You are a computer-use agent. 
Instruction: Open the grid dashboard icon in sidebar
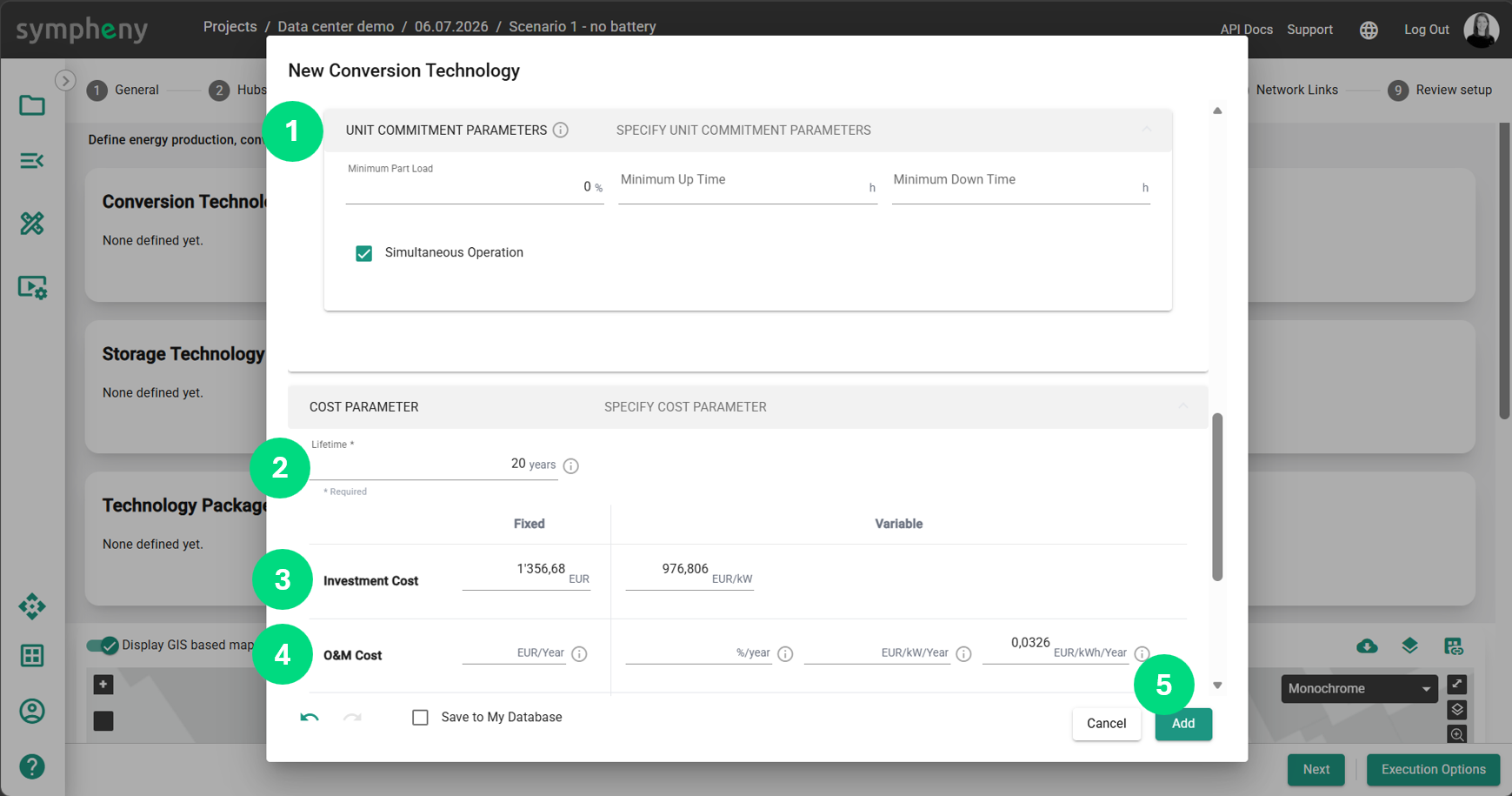point(32,655)
